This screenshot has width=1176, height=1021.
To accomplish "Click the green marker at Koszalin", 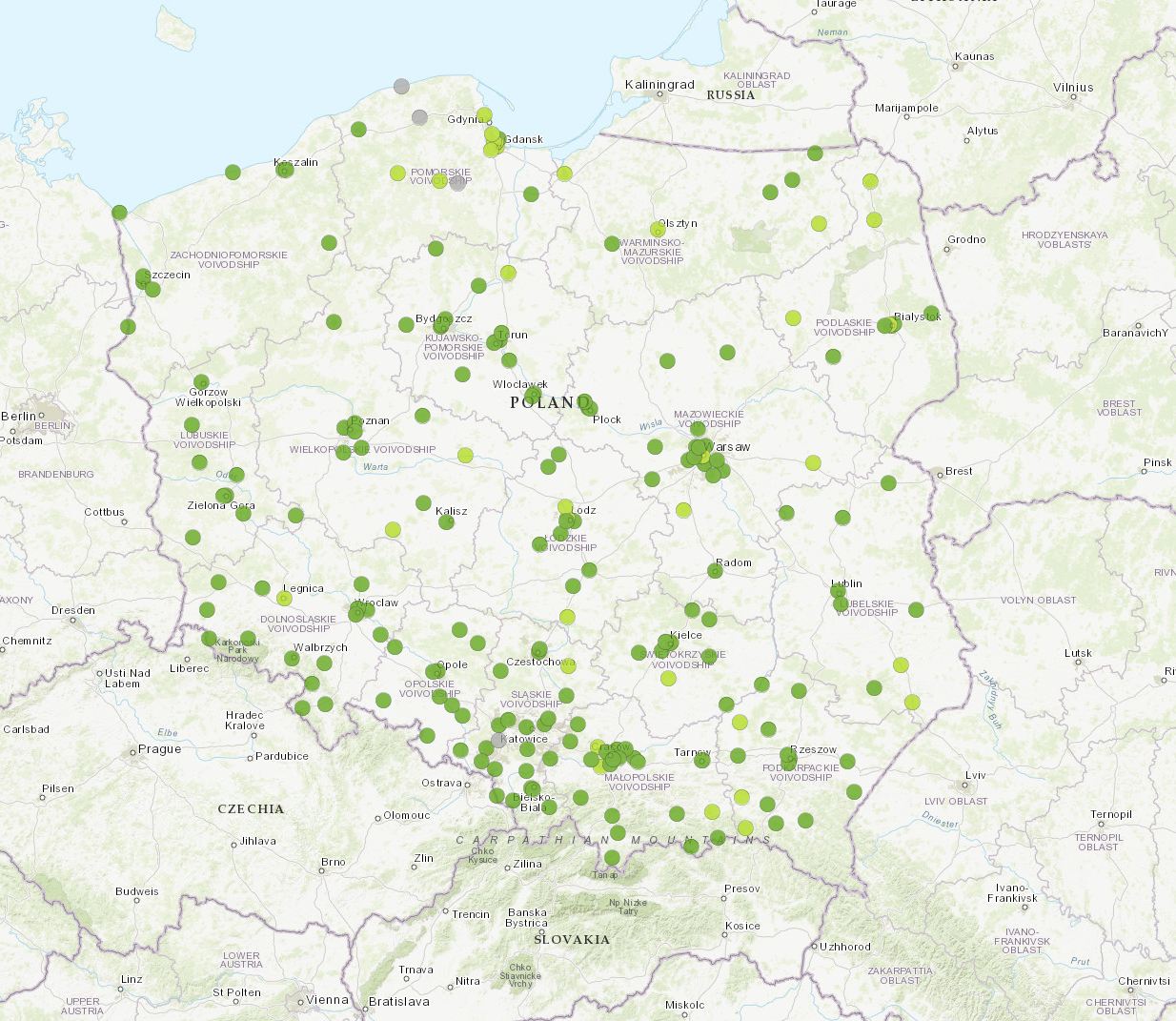I will point(284,169).
